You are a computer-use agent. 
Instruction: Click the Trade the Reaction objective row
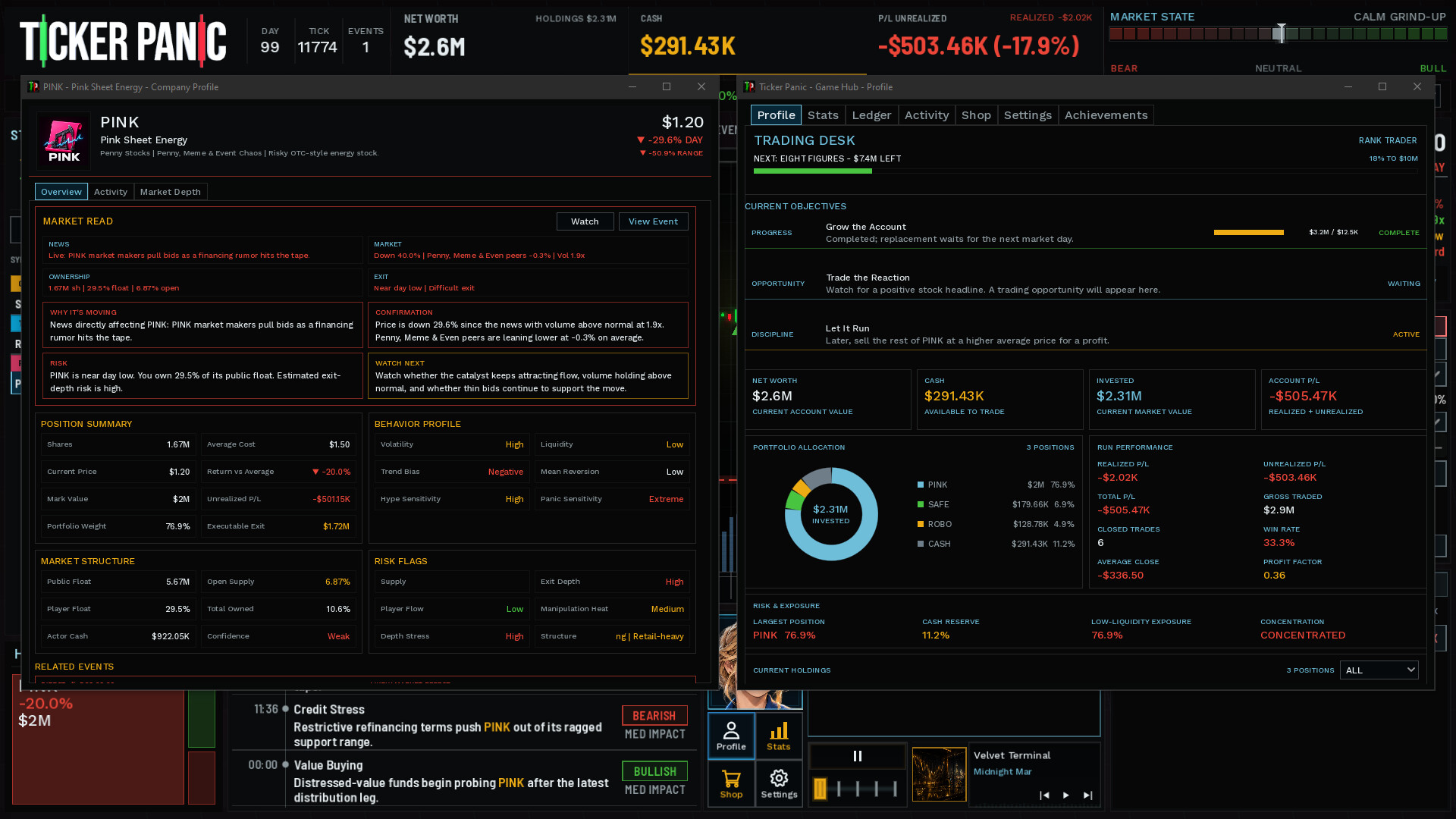(x=1085, y=284)
